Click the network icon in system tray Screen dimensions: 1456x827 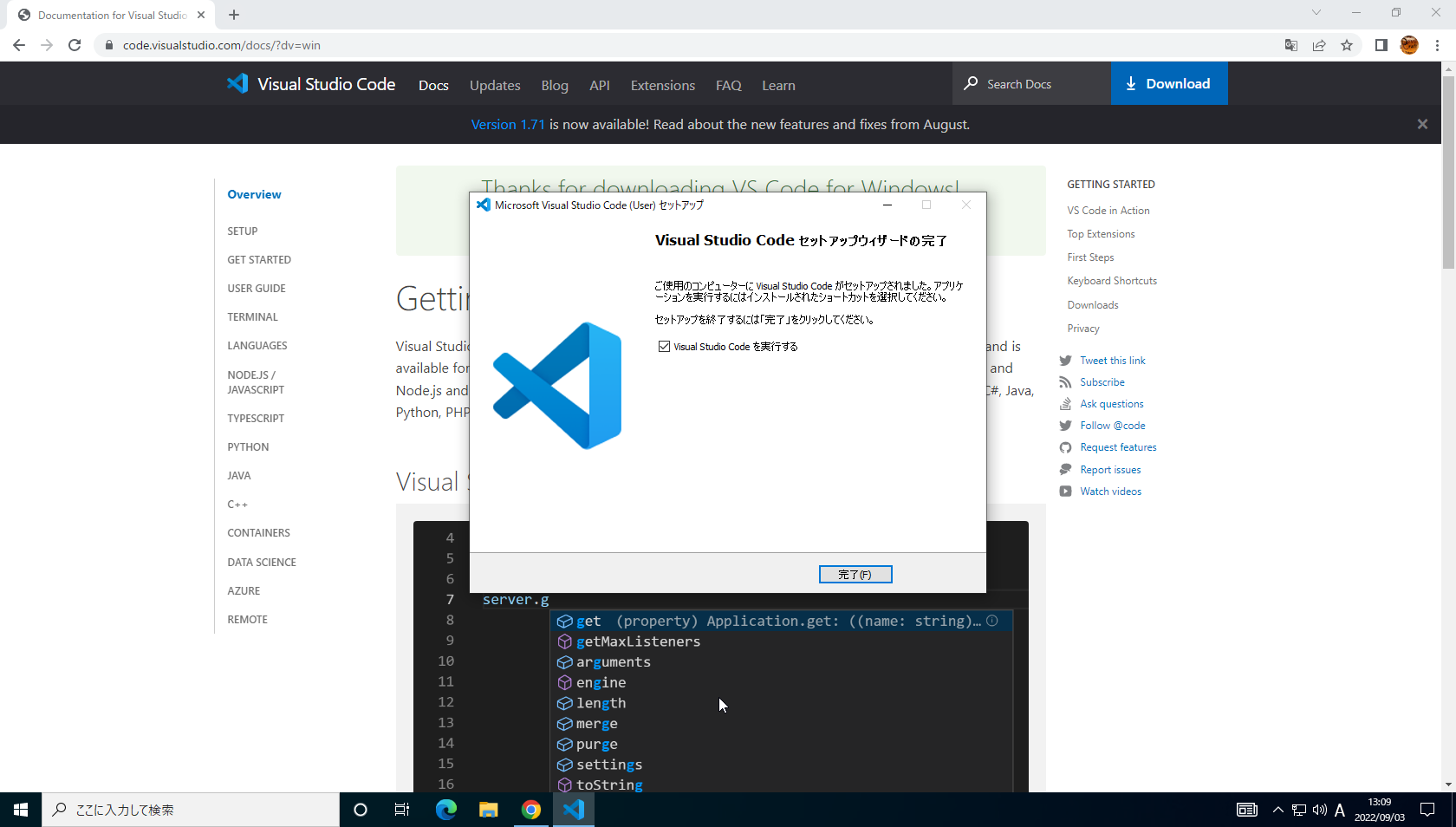pos(1299,810)
